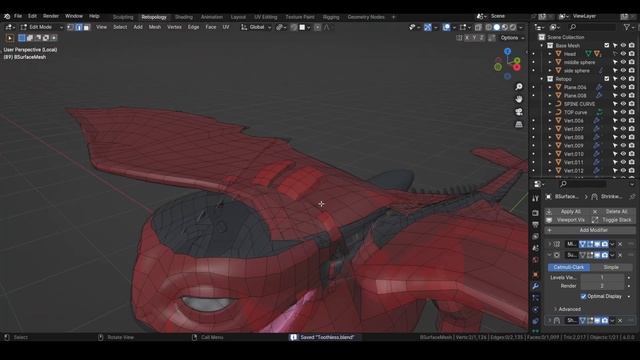640x360 pixels.
Task: Open the Subdivision modifier options chevron
Action: click(x=612, y=255)
